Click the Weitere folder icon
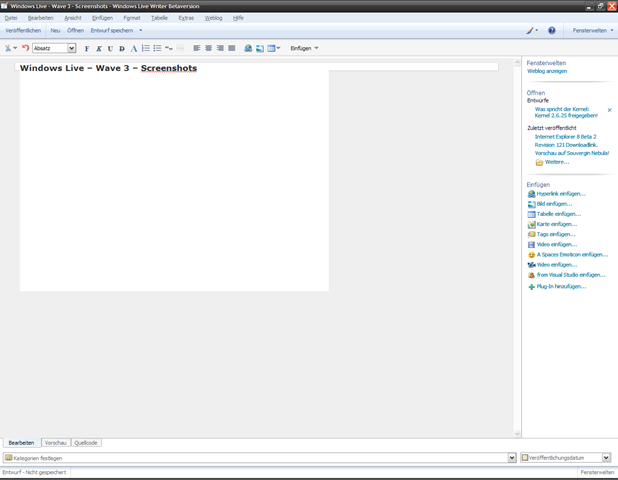This screenshot has width=618, height=480. tap(539, 162)
